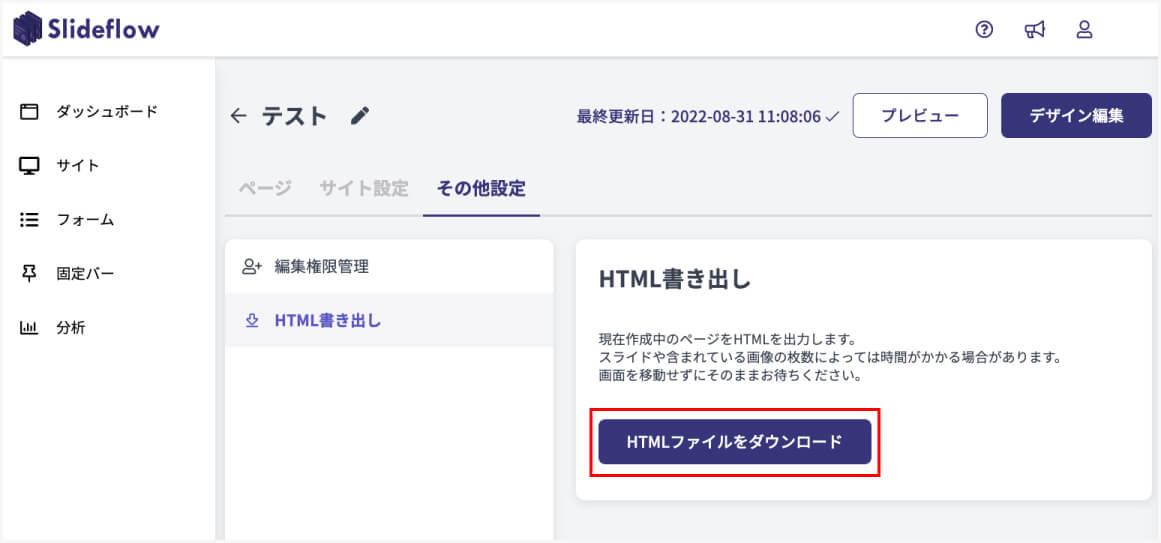Select HTML書き出し in the settings list

(327, 321)
